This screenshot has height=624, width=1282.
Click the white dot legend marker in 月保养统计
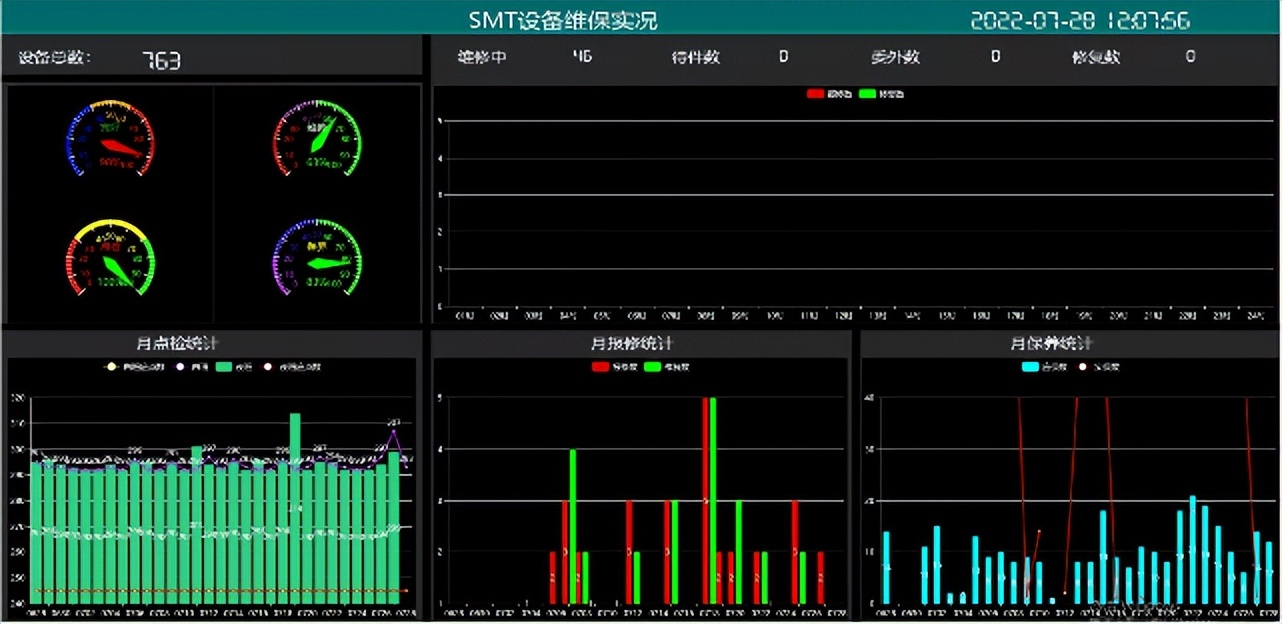click(1083, 368)
